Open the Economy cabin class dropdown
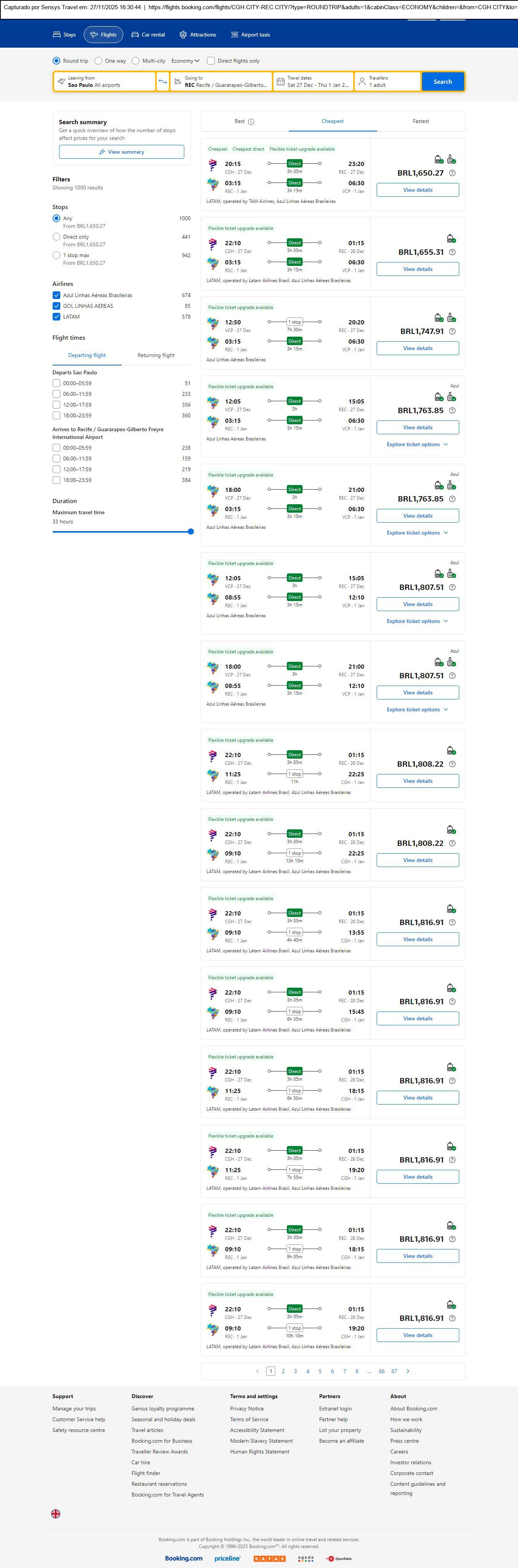The height and width of the screenshot is (1568, 518). pos(185,61)
